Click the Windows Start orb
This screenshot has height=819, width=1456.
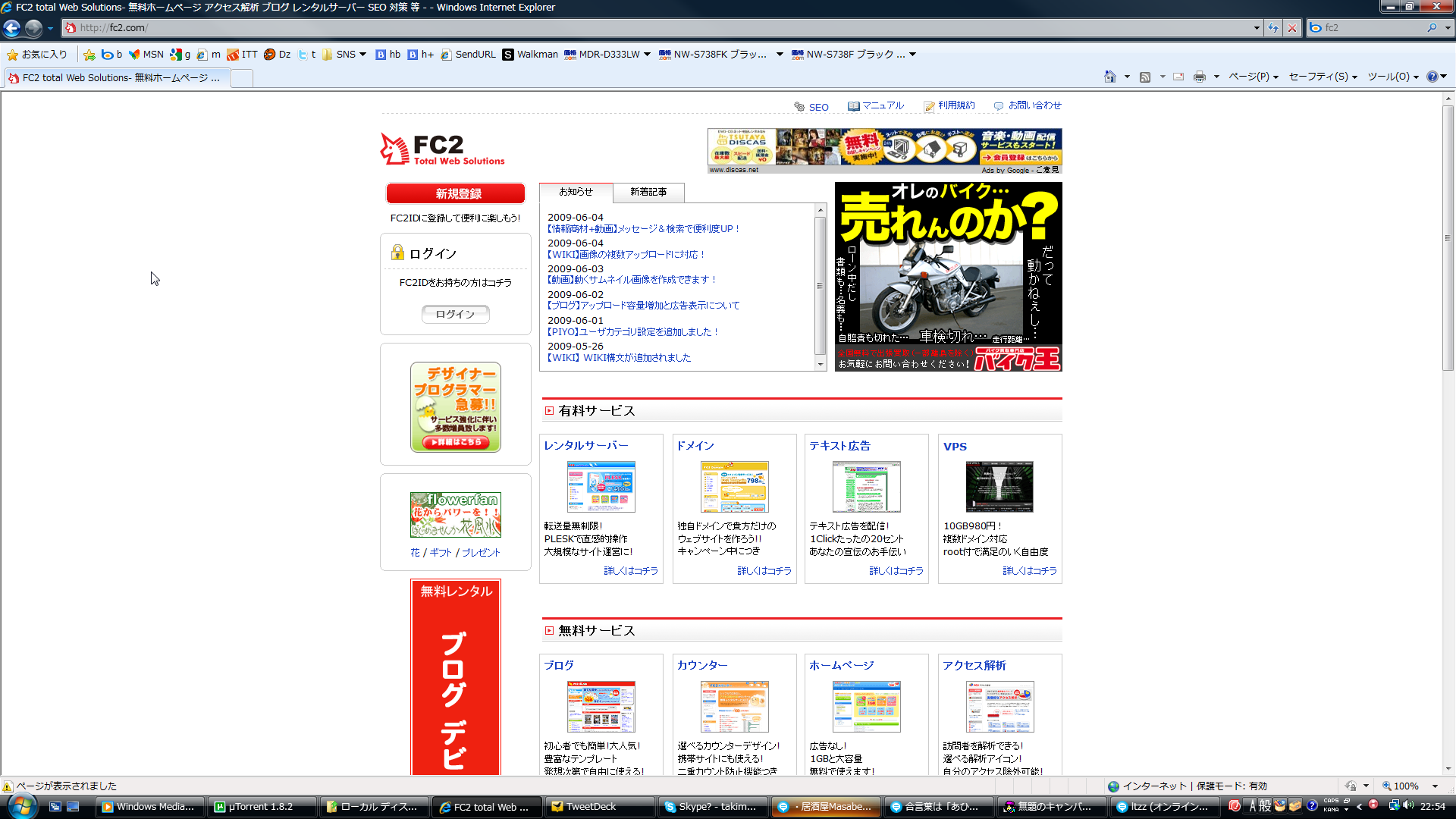point(22,805)
